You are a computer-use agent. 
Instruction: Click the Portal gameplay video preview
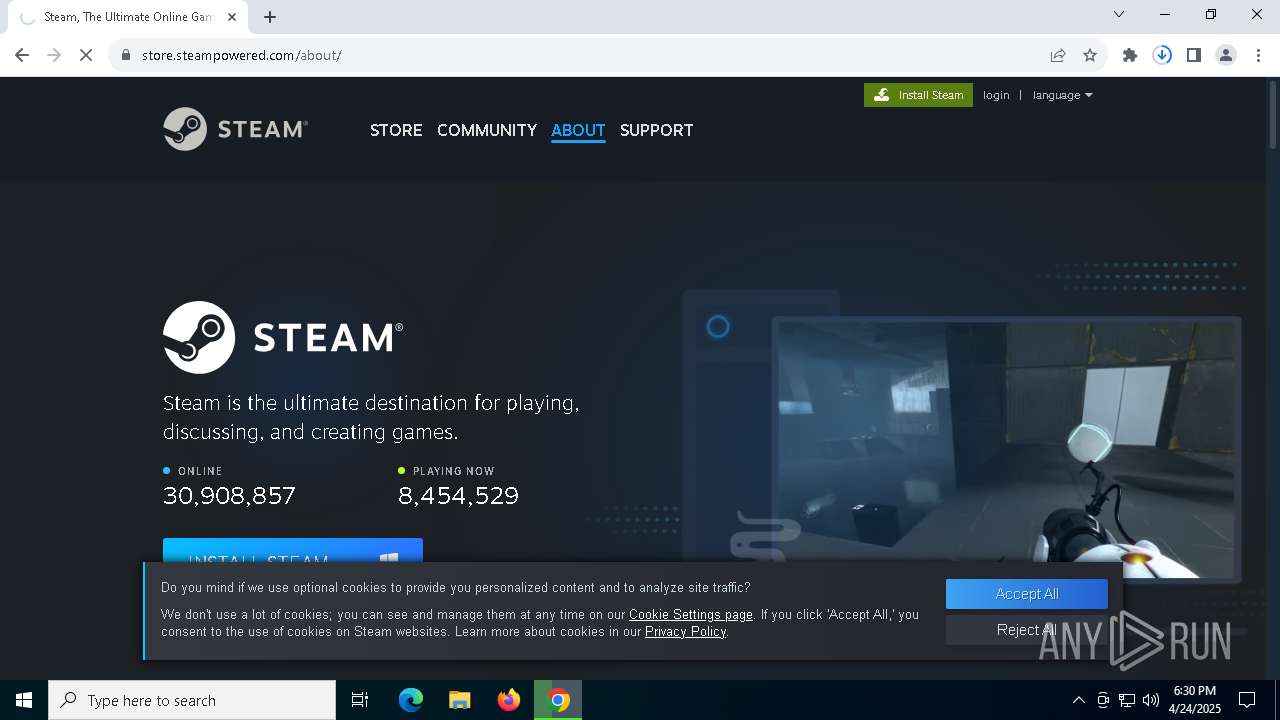tap(1006, 449)
